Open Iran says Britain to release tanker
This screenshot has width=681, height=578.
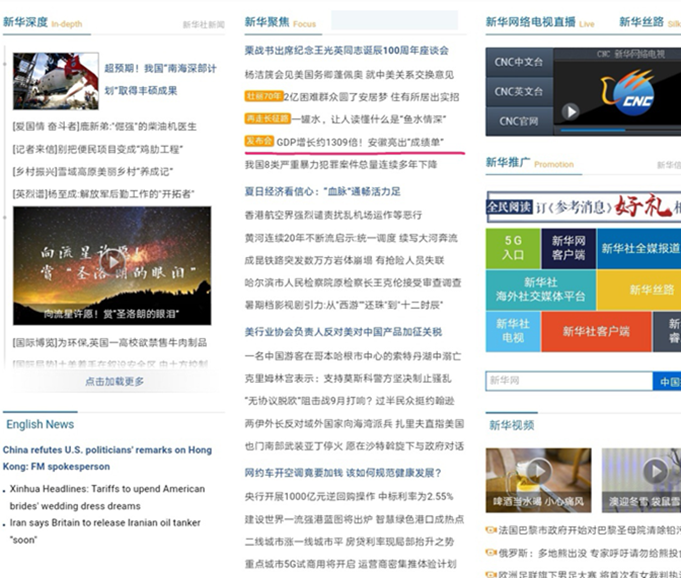[105, 531]
